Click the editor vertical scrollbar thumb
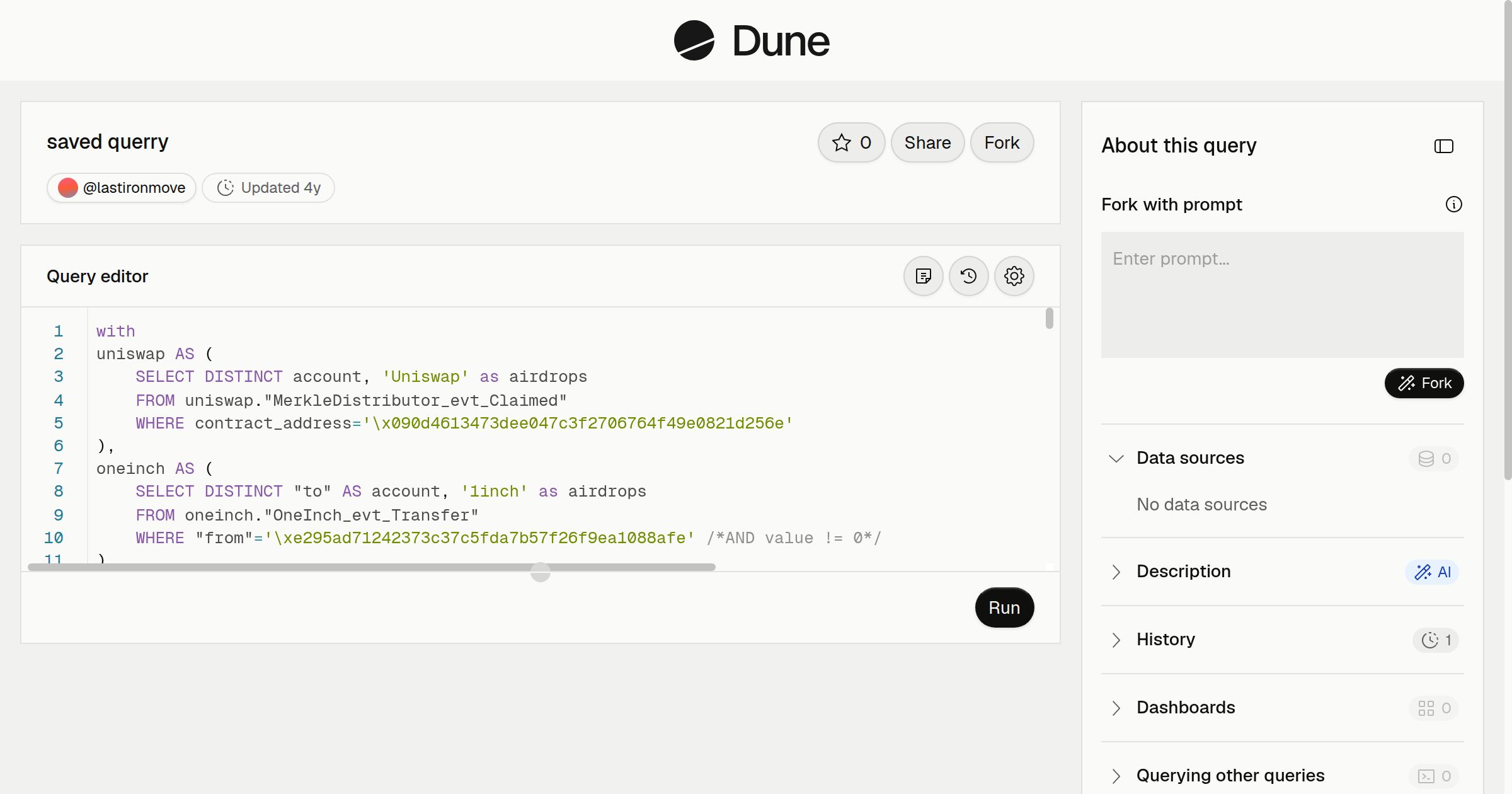This screenshot has height=794, width=1512. [1049, 318]
